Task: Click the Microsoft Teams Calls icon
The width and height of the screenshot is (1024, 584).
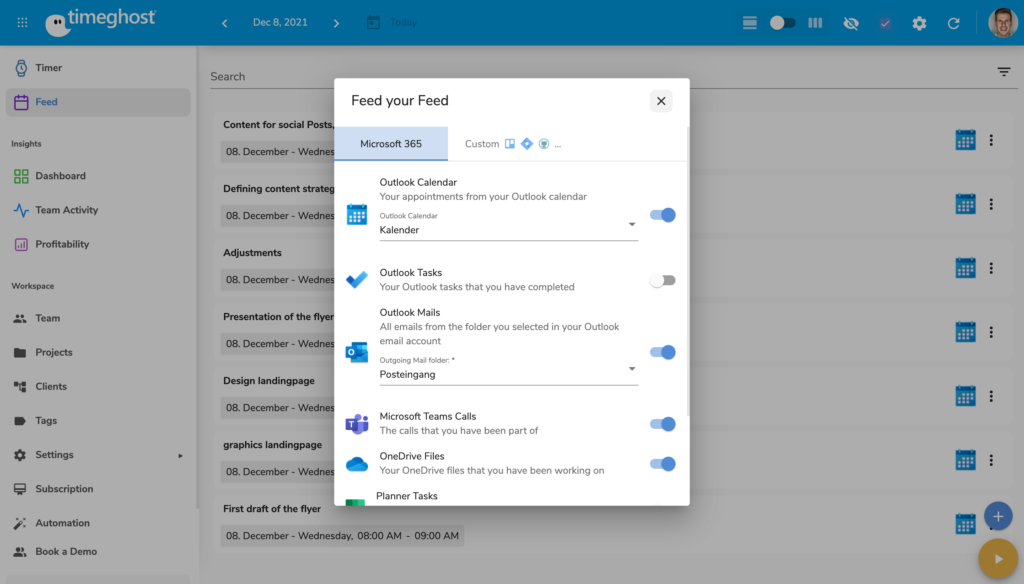Action: [356, 424]
